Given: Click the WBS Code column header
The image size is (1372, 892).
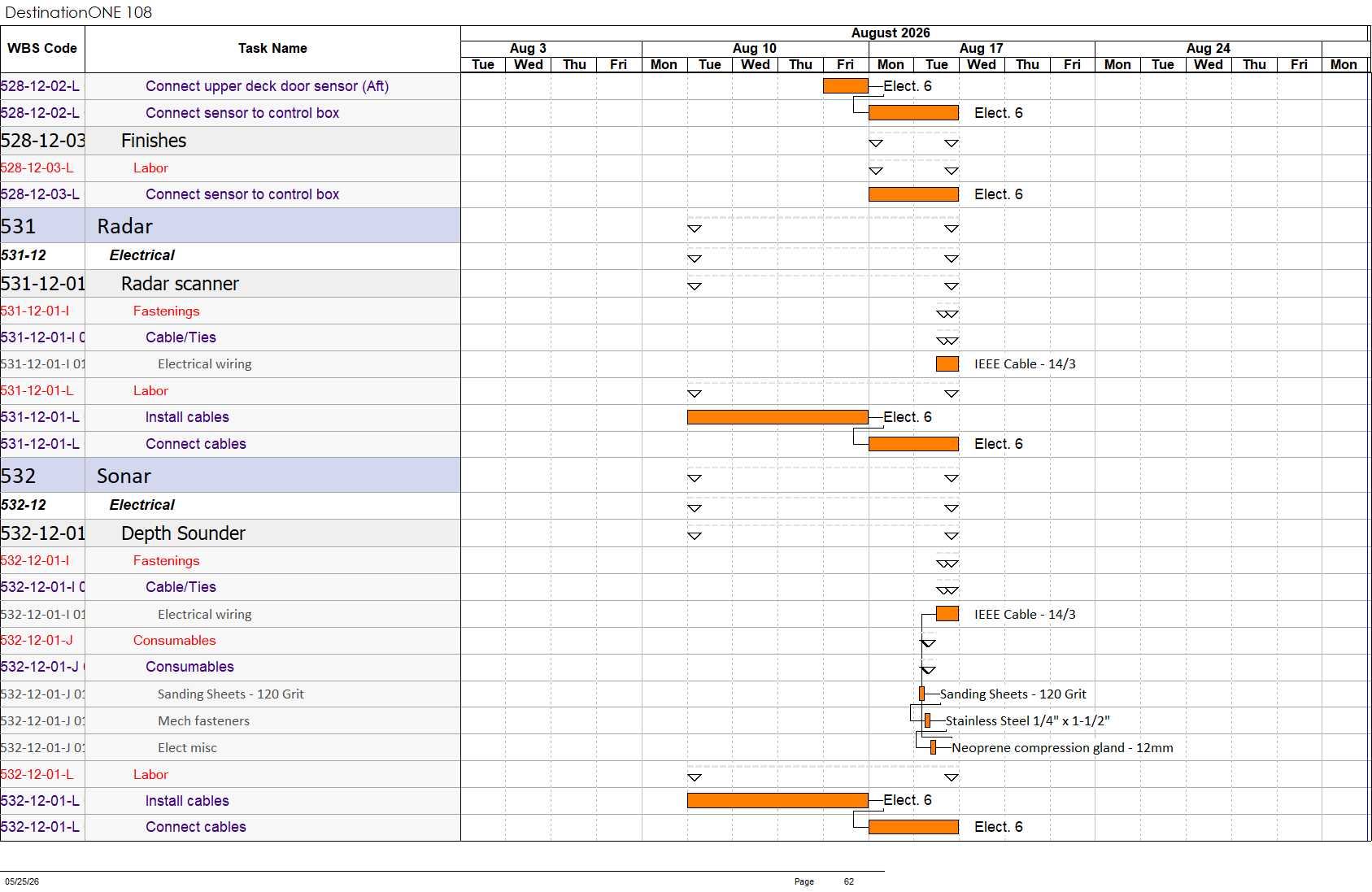Looking at the screenshot, I should (x=42, y=49).
